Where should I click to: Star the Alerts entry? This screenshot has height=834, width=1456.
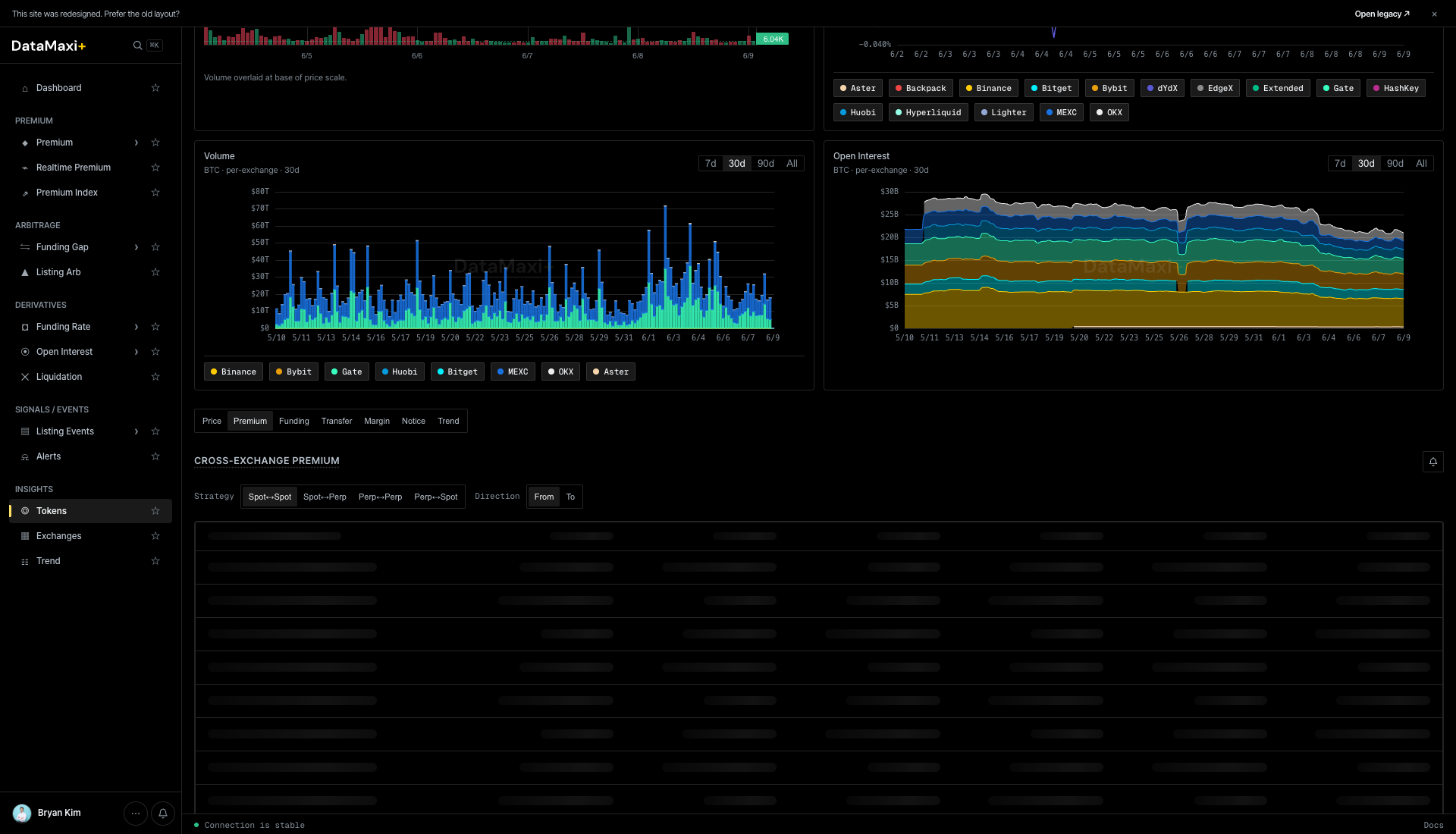(155, 456)
